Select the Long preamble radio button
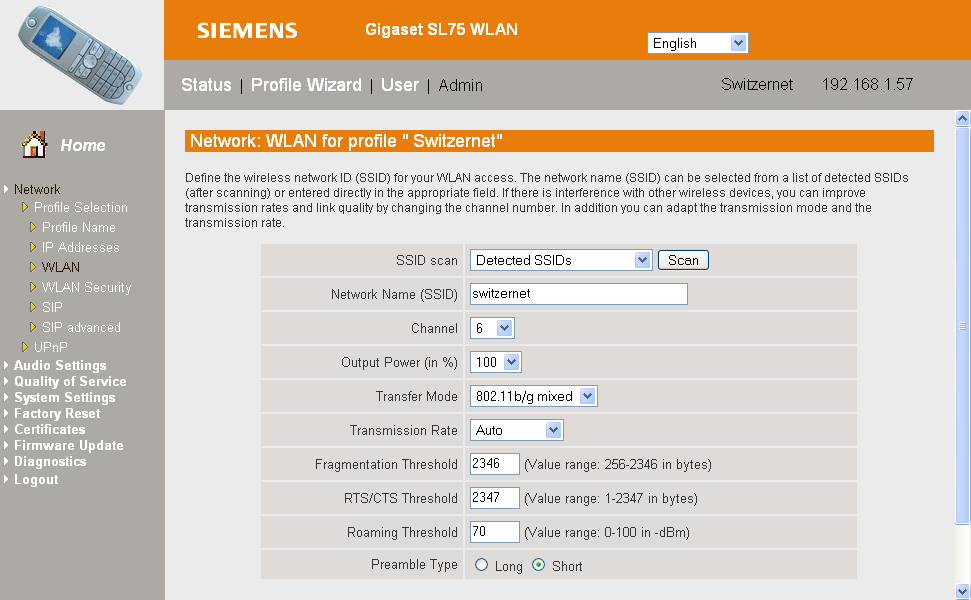The height and width of the screenshot is (600, 971). point(481,565)
